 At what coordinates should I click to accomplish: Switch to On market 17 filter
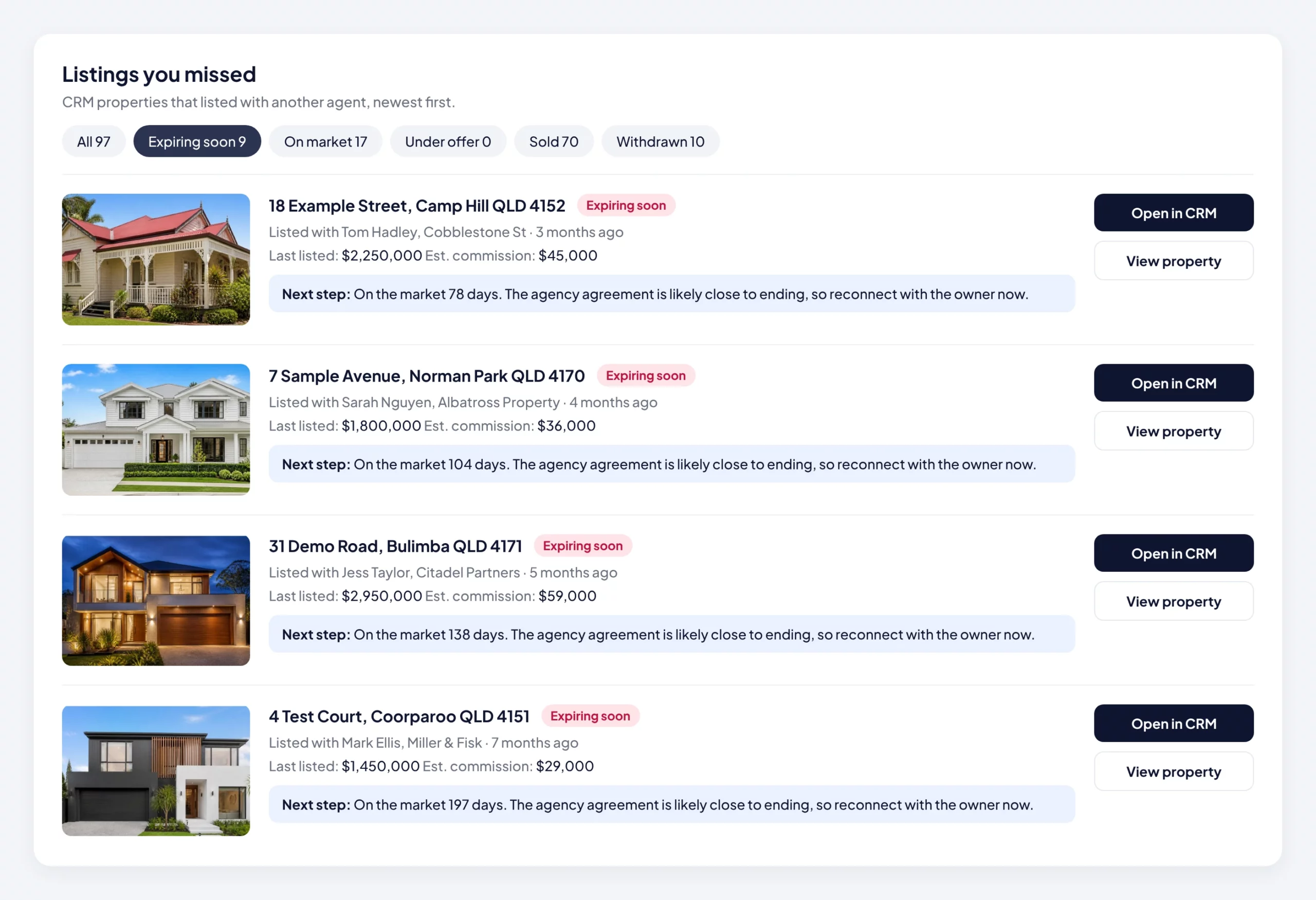[x=325, y=141]
